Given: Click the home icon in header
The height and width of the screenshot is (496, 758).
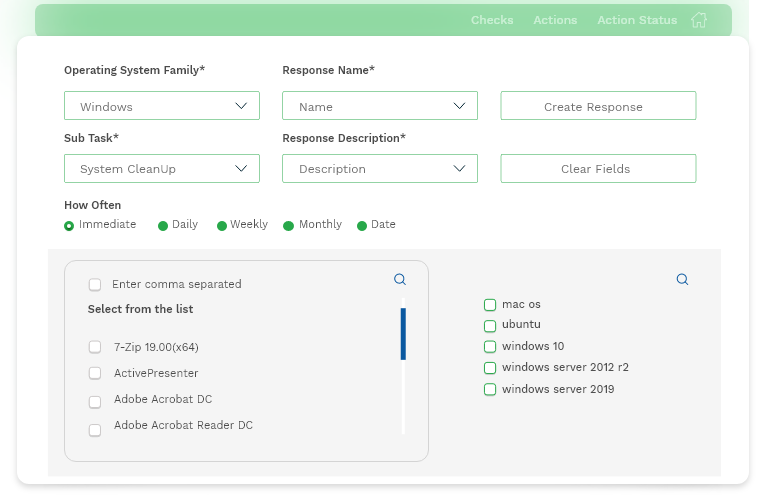Looking at the screenshot, I should [699, 20].
